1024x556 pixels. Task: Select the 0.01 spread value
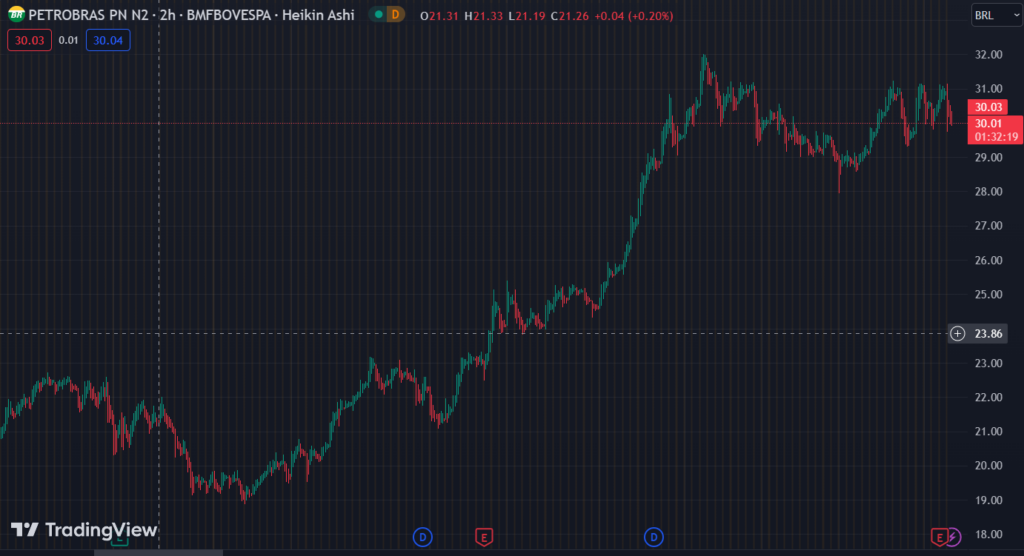68,41
